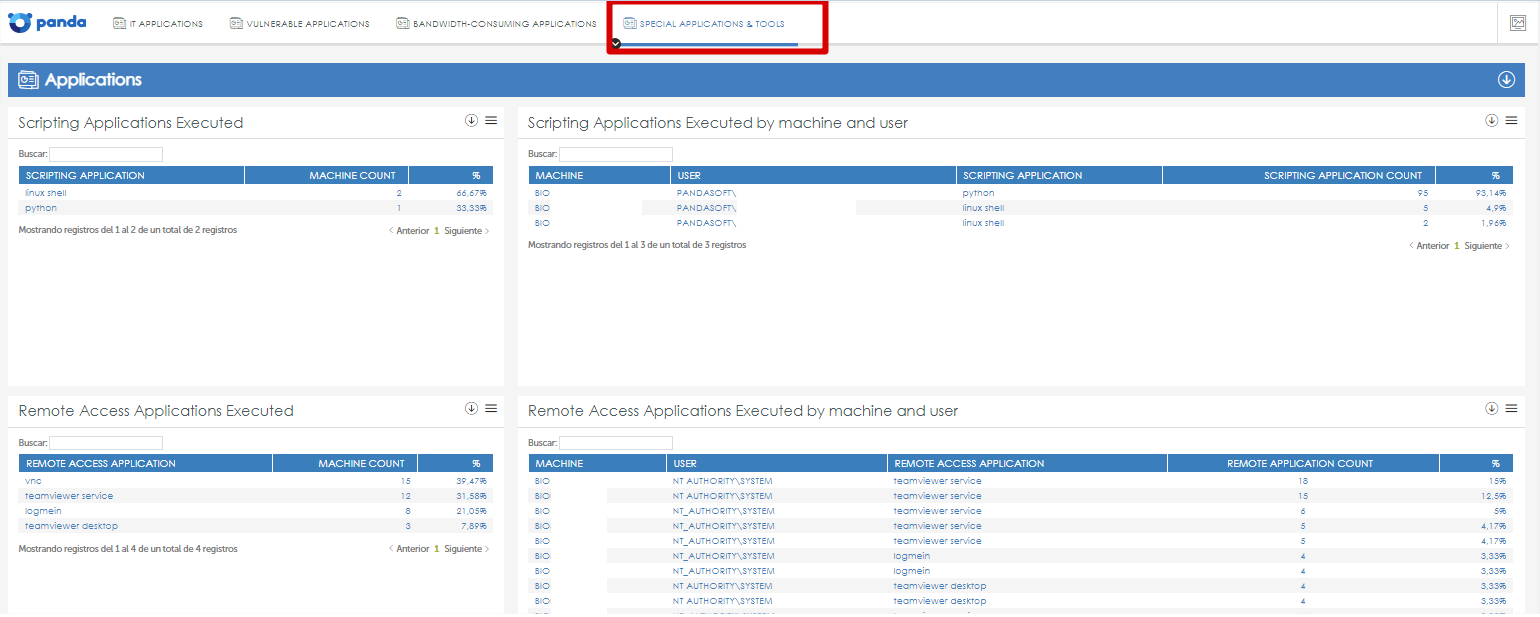The height and width of the screenshot is (617, 1540).
Task: Focus the Buscar field in Scripting Applications Executed
Action: [106, 154]
